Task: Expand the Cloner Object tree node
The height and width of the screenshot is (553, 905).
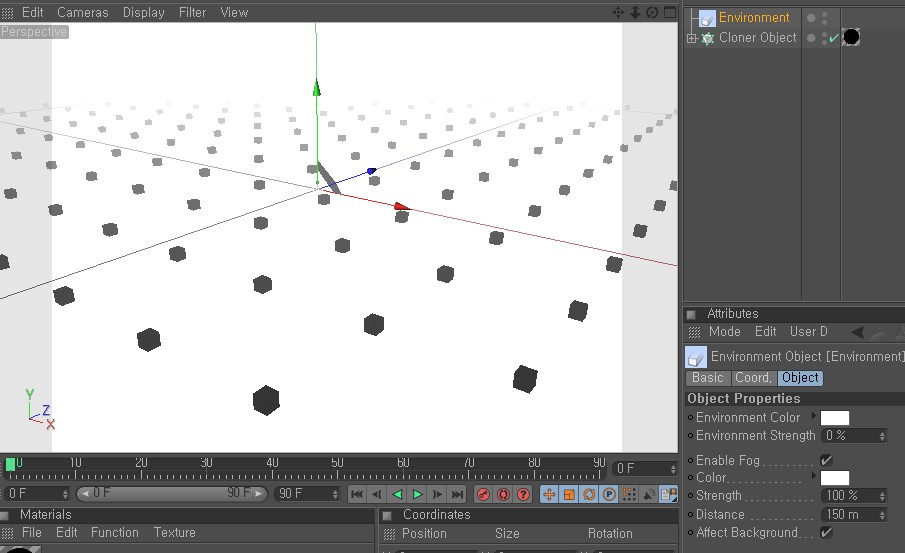Action: [691, 38]
